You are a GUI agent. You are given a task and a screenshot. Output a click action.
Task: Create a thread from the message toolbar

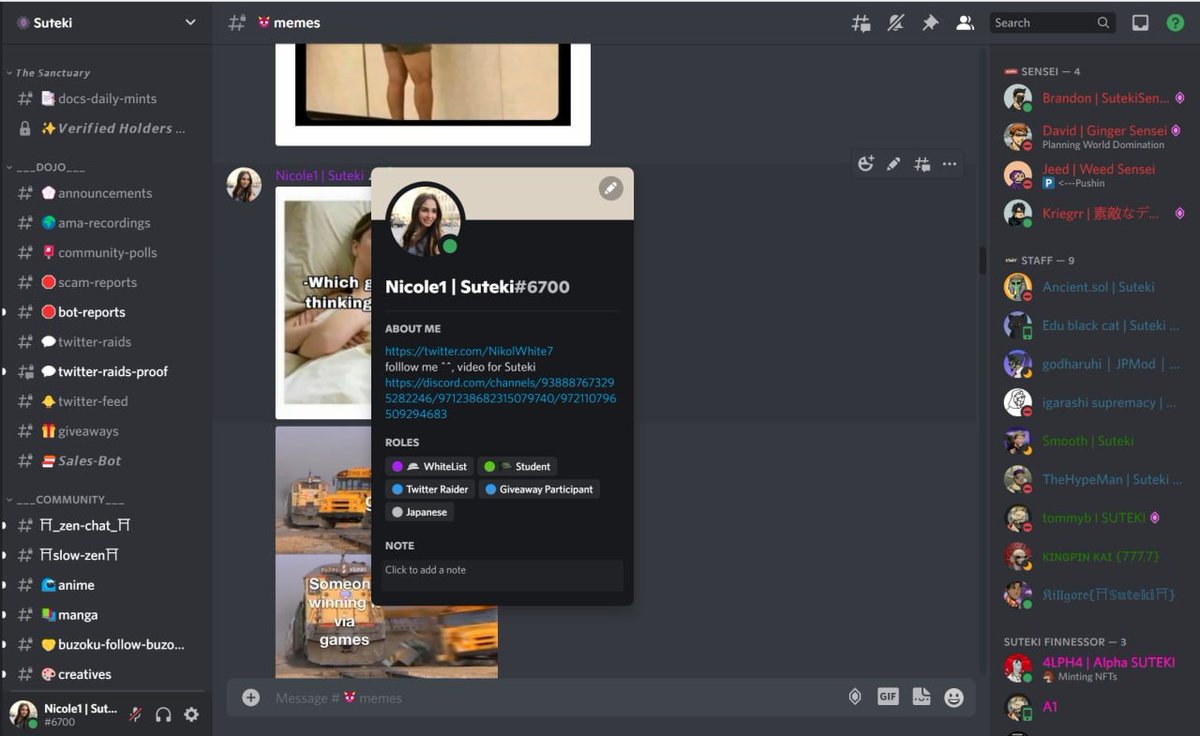tap(921, 164)
